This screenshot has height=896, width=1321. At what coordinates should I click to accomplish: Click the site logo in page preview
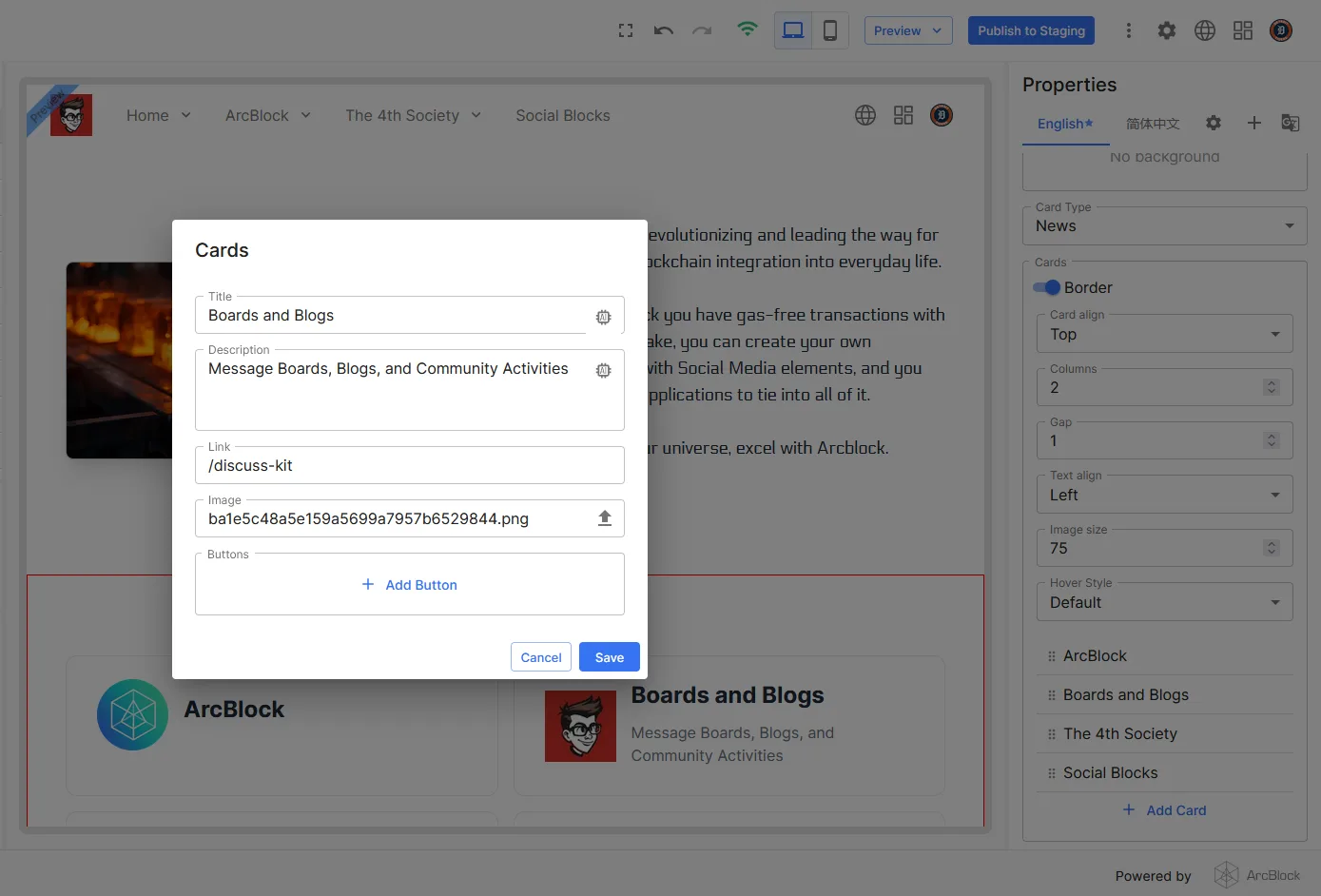(71, 115)
